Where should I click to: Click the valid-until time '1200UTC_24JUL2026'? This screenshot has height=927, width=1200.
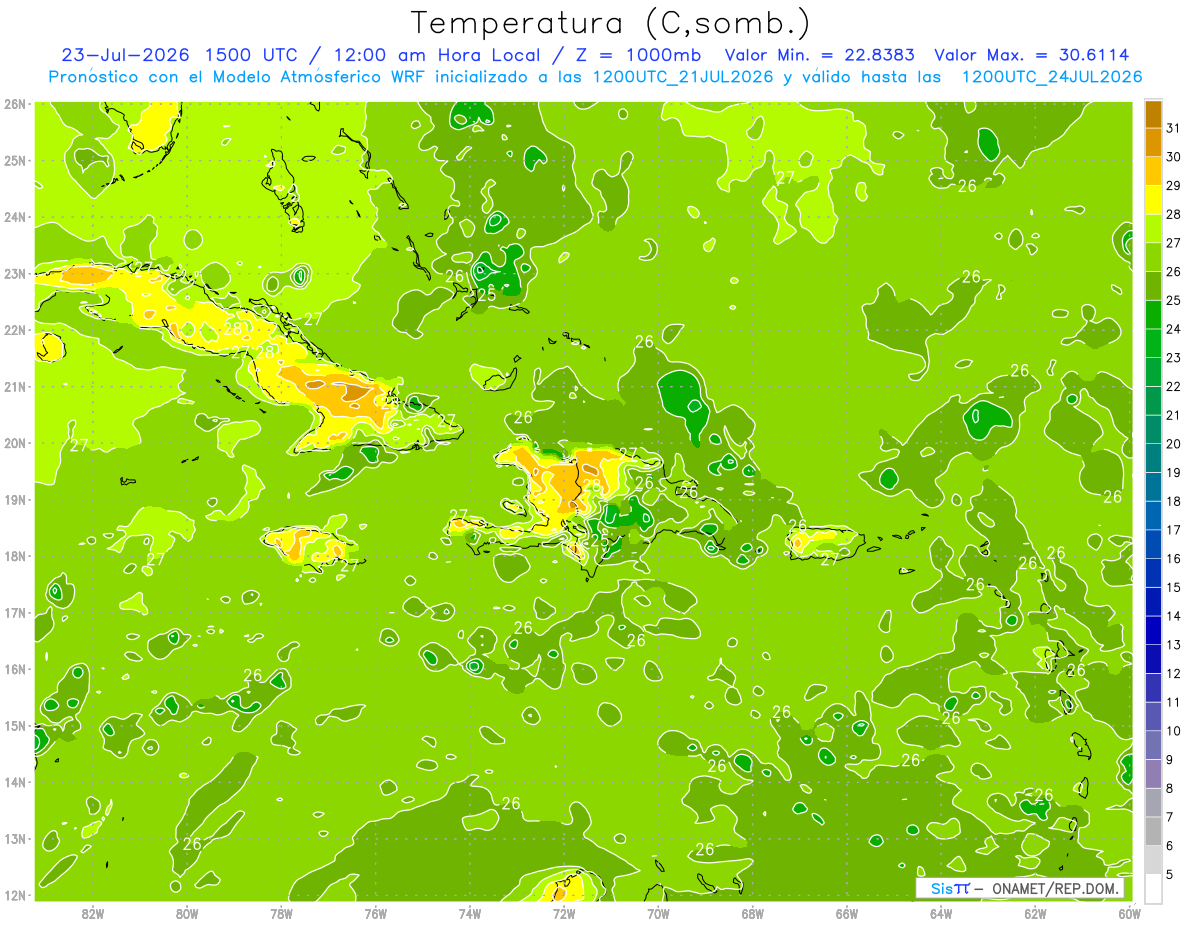click(1052, 77)
